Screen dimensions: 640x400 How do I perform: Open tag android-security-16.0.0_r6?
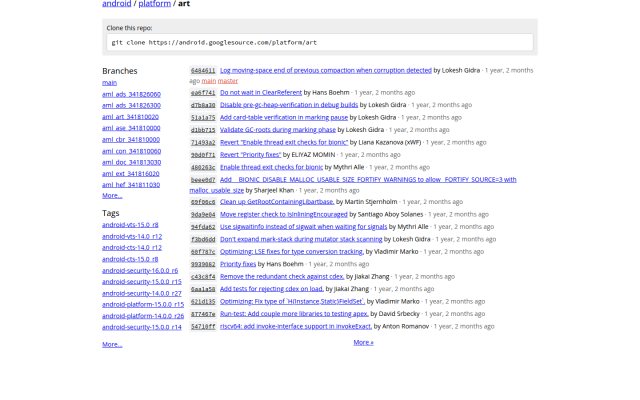pyautogui.click(x=140, y=271)
